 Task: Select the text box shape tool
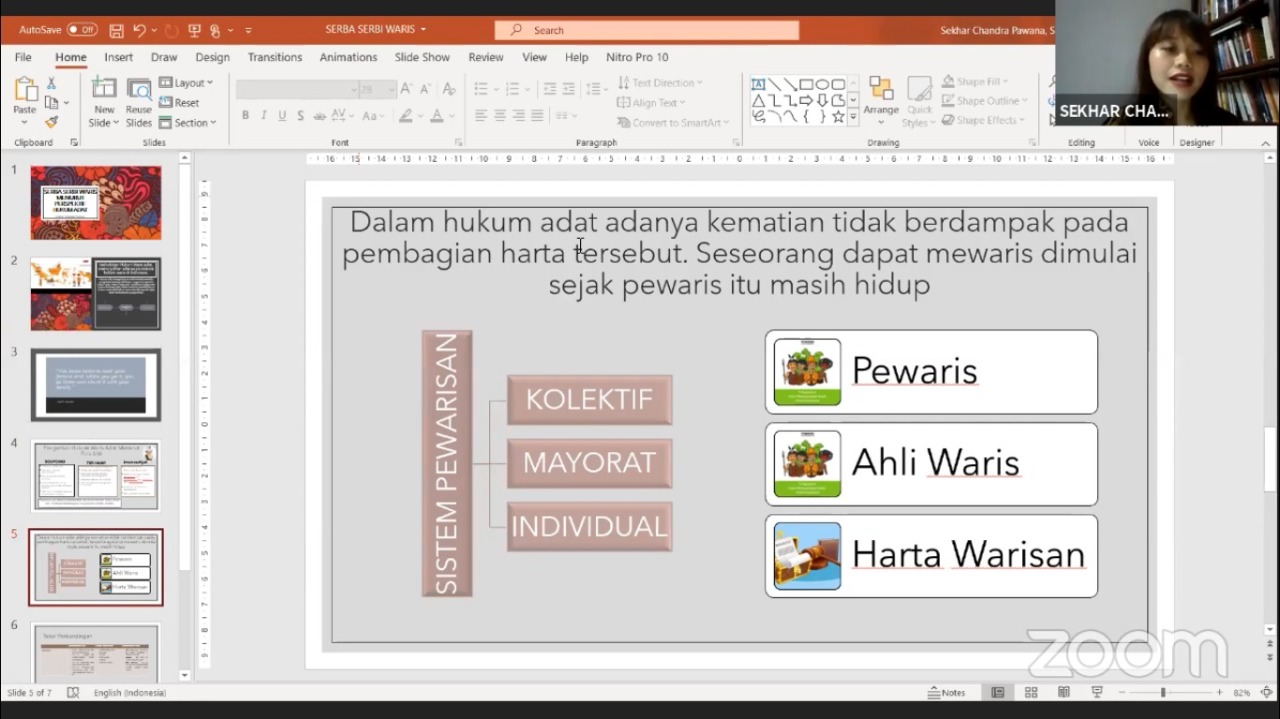click(x=758, y=84)
